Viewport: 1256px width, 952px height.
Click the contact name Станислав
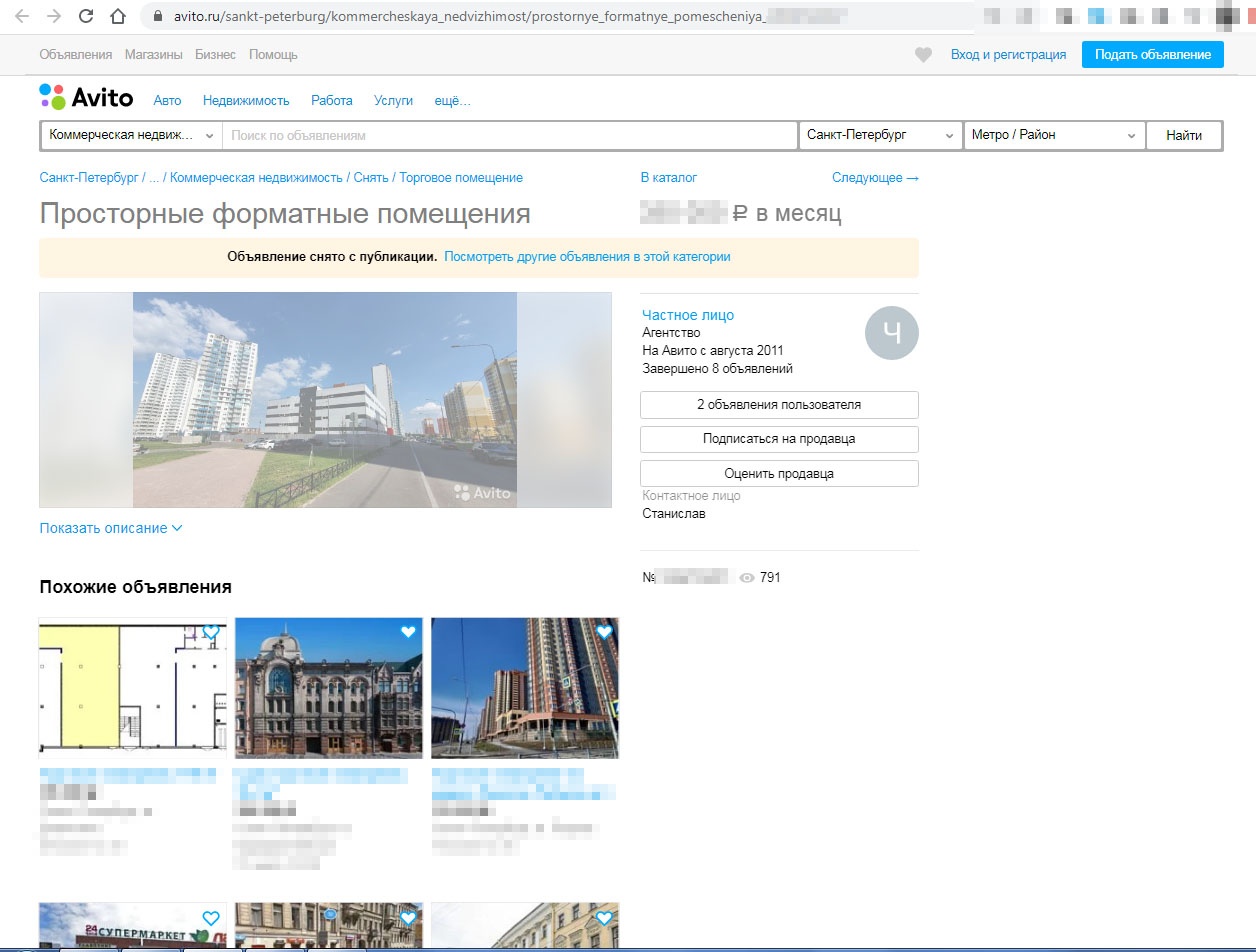point(674,514)
